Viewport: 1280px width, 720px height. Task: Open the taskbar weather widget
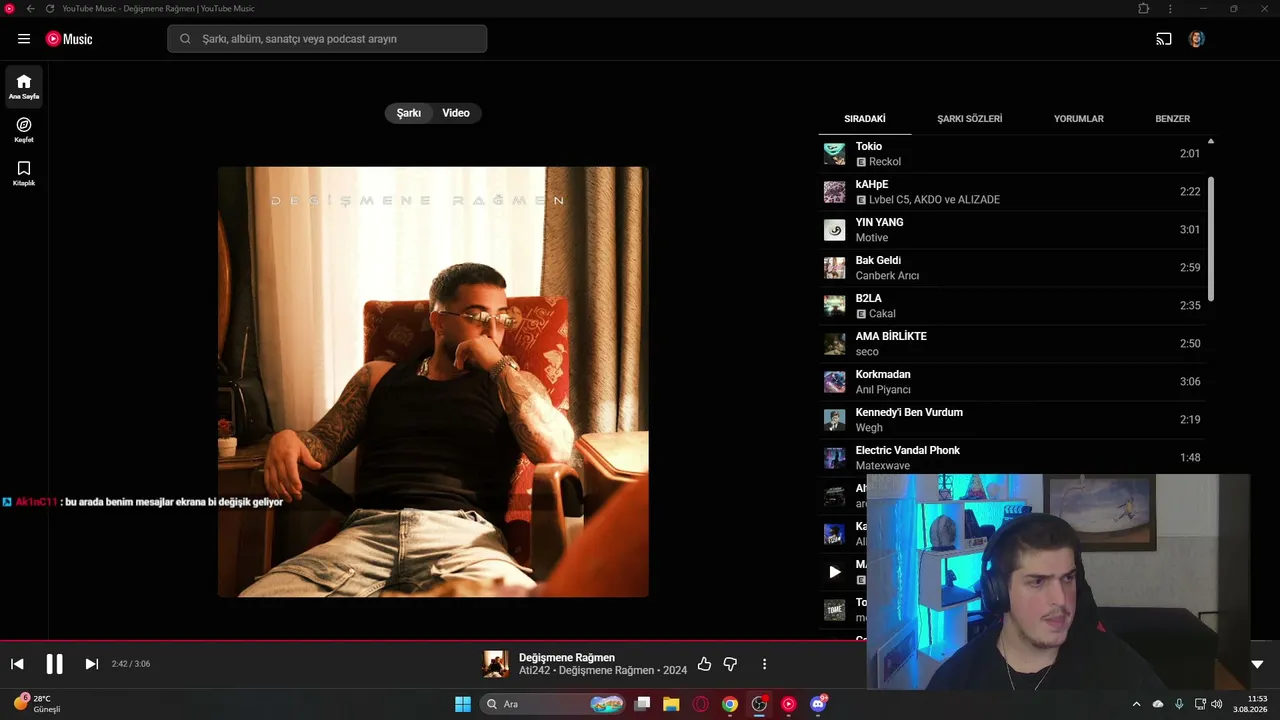point(37,704)
